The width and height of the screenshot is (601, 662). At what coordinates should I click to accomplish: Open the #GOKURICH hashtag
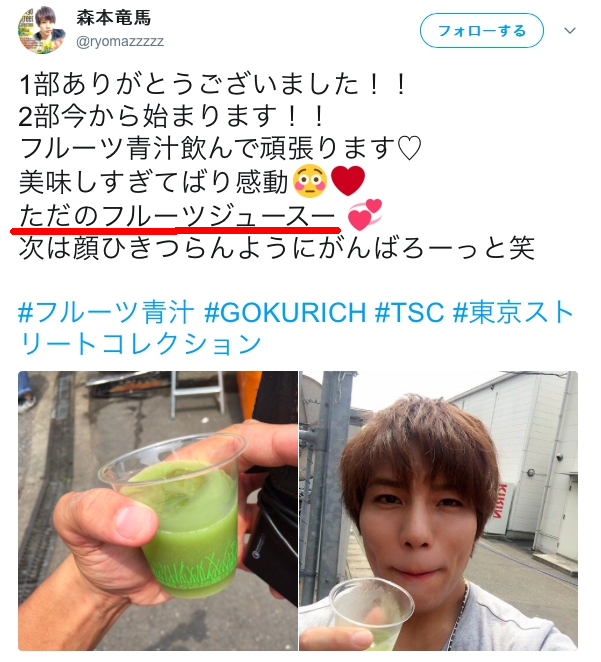point(285,313)
